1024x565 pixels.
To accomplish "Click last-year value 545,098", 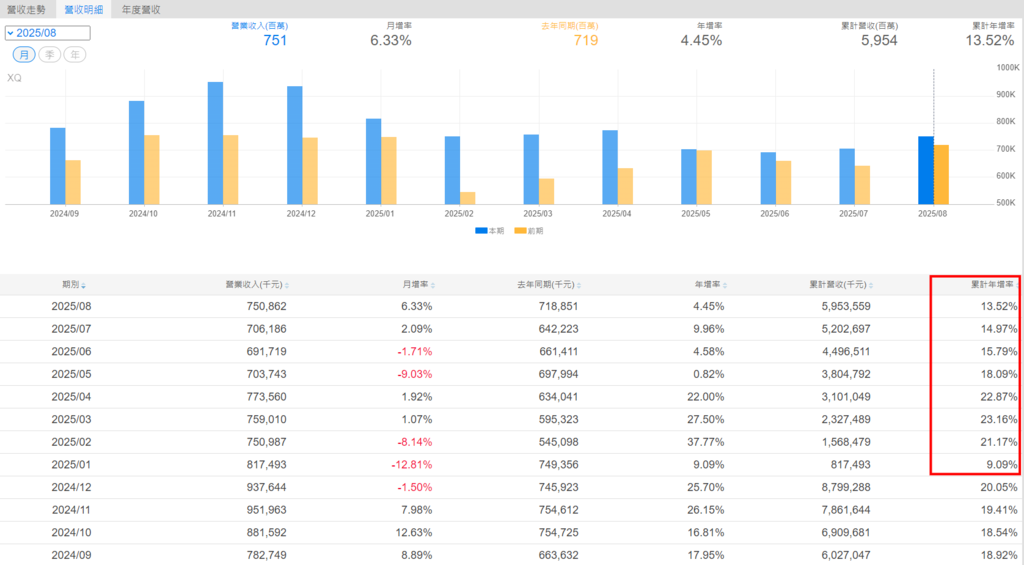I will (558, 442).
